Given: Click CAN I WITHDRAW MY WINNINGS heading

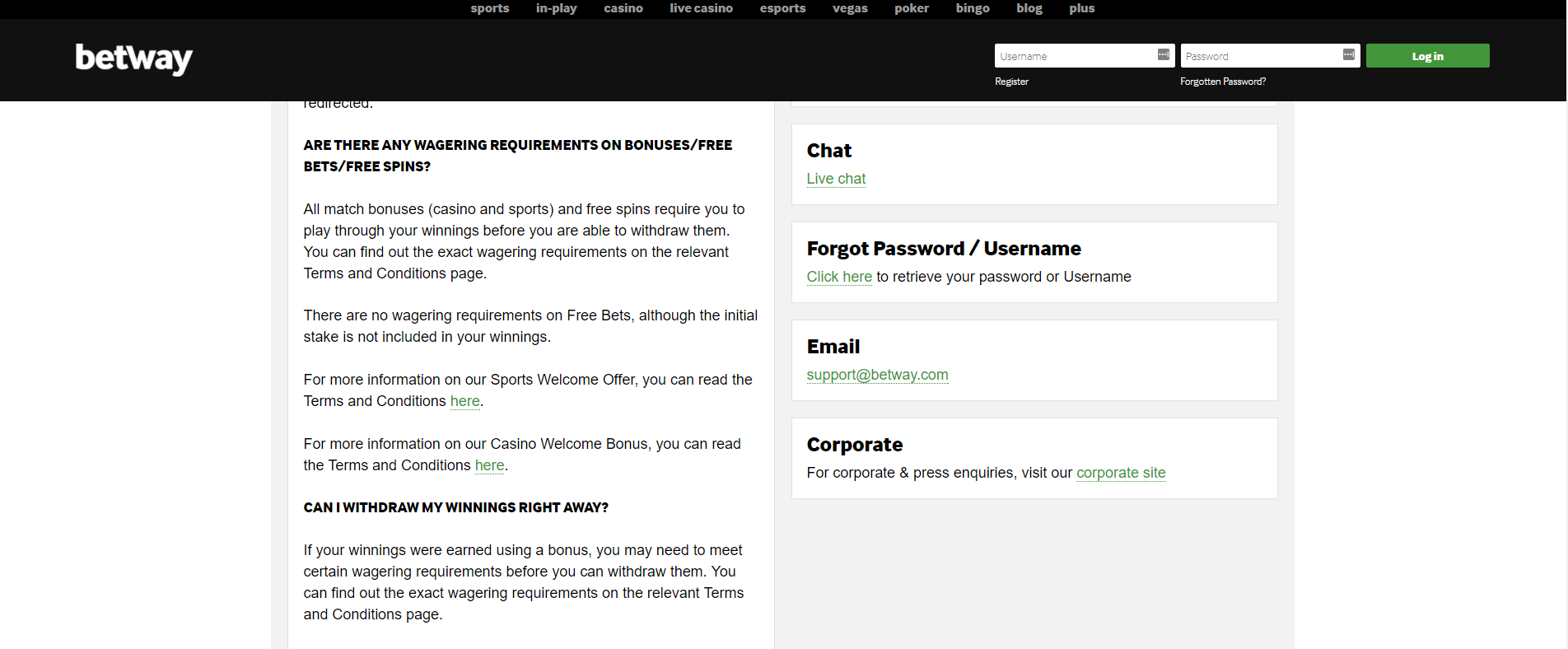Looking at the screenshot, I should [455, 507].
